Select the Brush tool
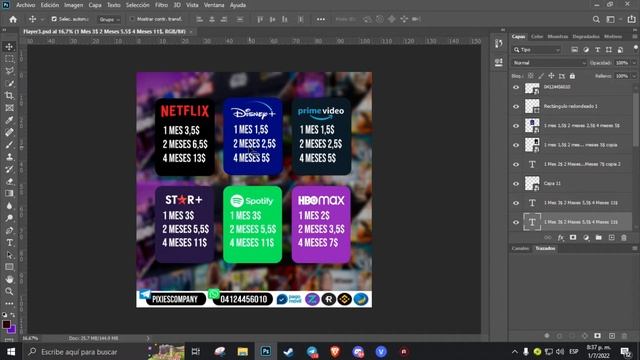 click(9, 144)
